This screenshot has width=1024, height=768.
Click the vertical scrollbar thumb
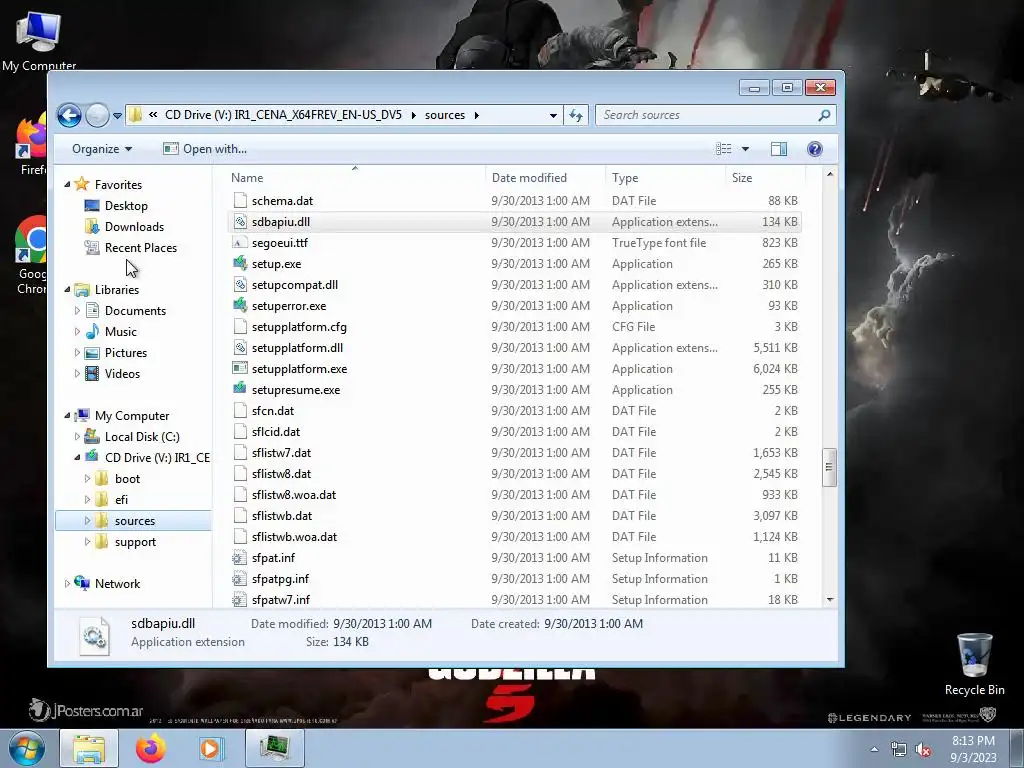tap(829, 467)
